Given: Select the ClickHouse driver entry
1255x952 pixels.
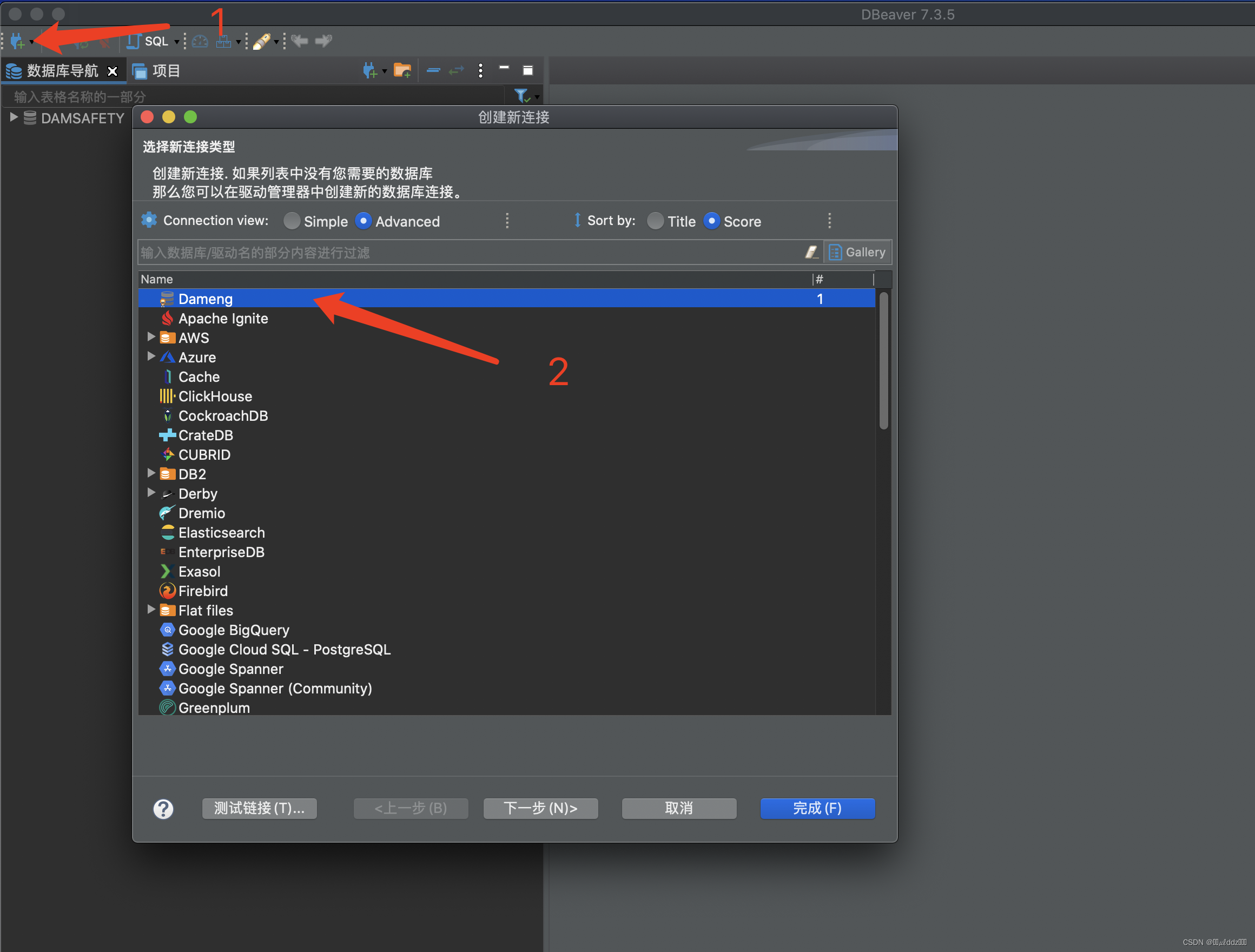Looking at the screenshot, I should (506, 396).
